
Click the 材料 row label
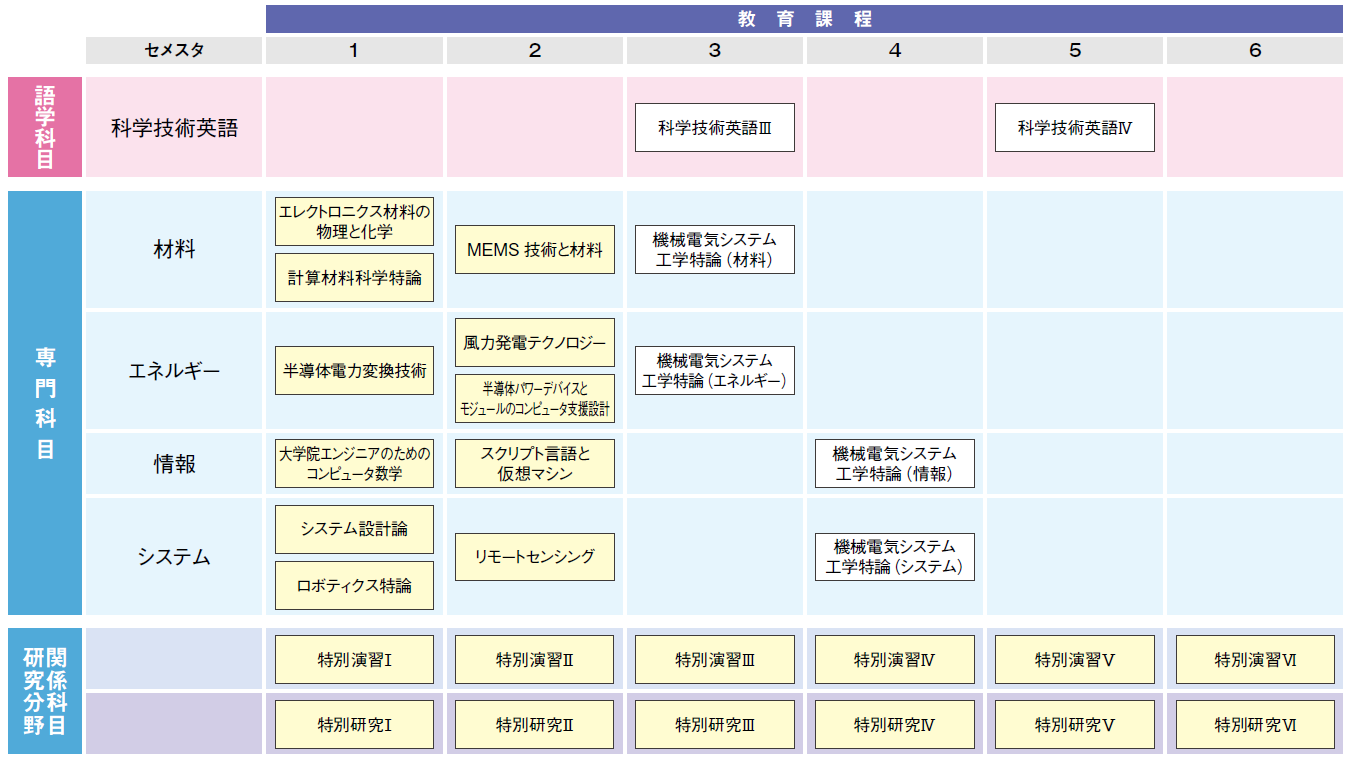pyautogui.click(x=174, y=249)
